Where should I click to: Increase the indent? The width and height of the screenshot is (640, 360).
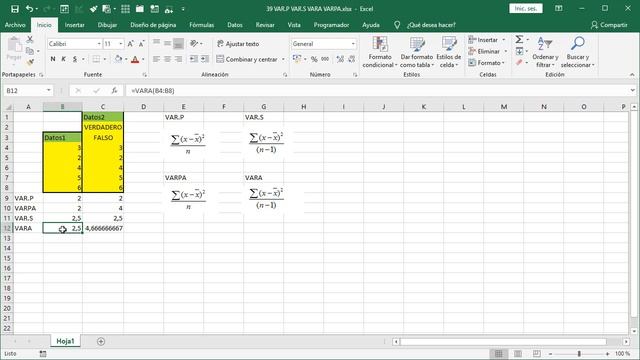tap(205, 59)
